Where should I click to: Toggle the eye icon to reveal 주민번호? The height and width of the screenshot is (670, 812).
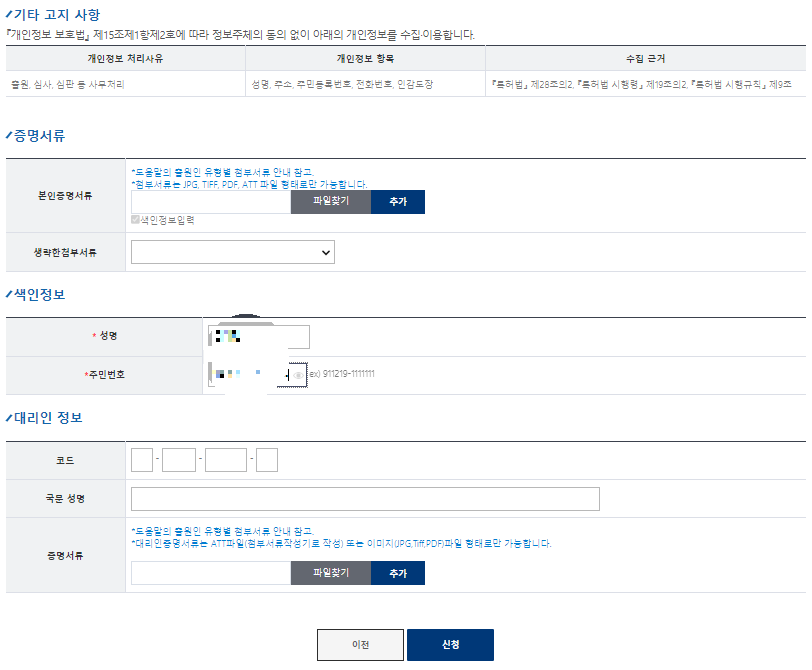[298, 375]
